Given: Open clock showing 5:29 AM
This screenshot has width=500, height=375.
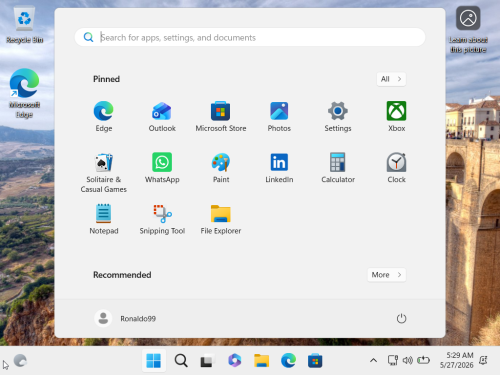Looking at the screenshot, I should point(456,360).
